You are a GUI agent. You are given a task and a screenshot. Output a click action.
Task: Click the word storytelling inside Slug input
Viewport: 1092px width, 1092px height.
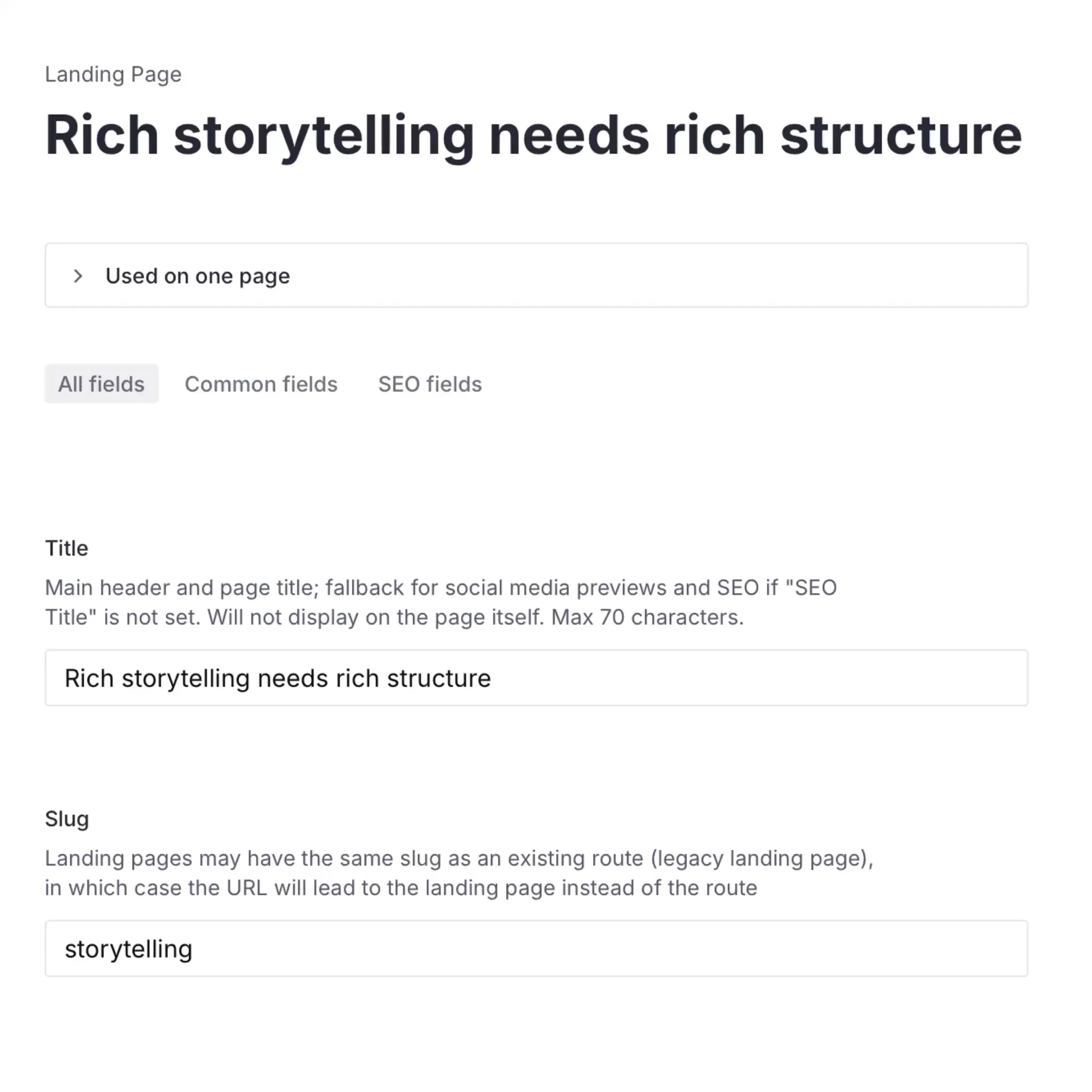(129, 949)
